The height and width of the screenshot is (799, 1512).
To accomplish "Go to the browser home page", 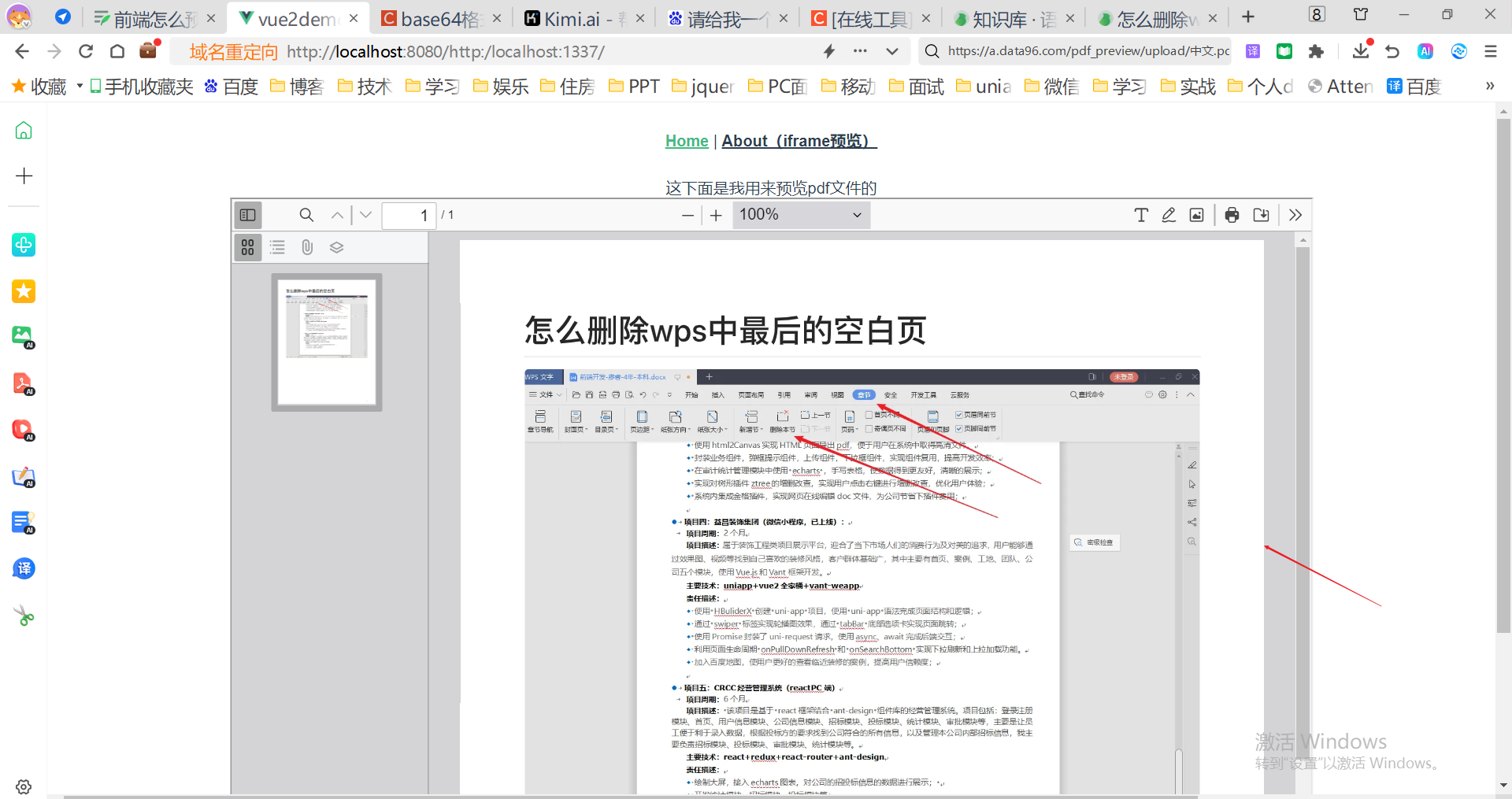I will point(117,51).
